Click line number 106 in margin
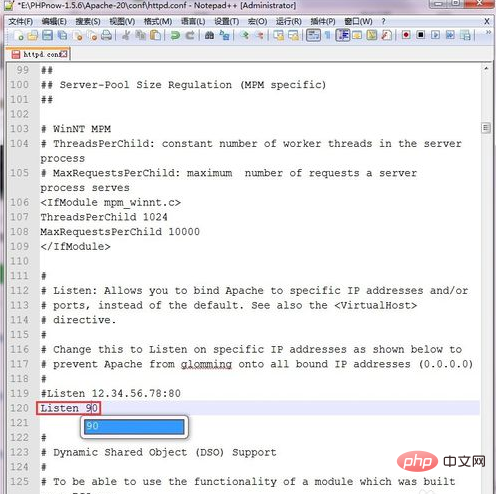The height and width of the screenshot is (494, 496). pos(19,202)
